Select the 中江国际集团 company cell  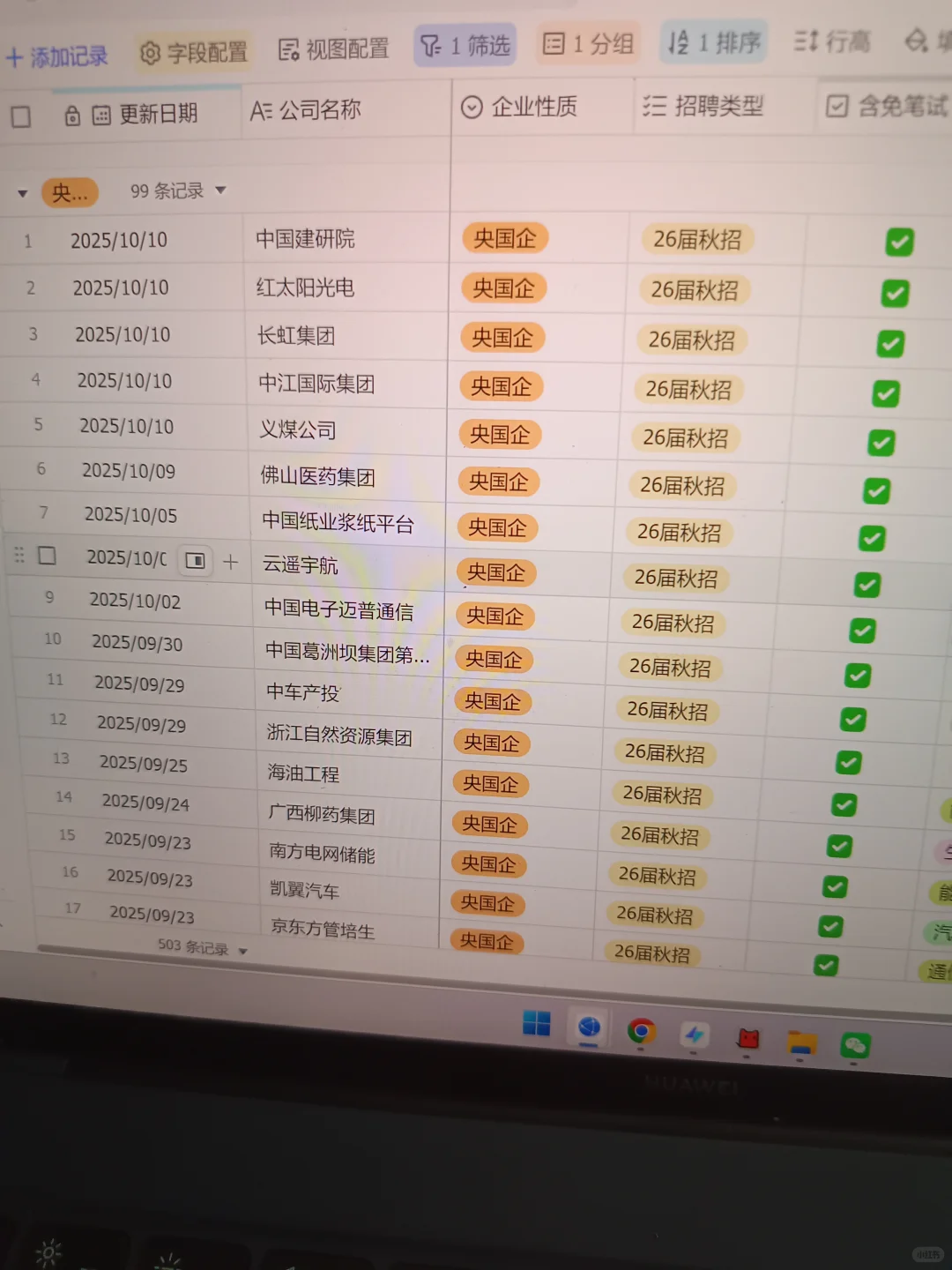coord(346,384)
